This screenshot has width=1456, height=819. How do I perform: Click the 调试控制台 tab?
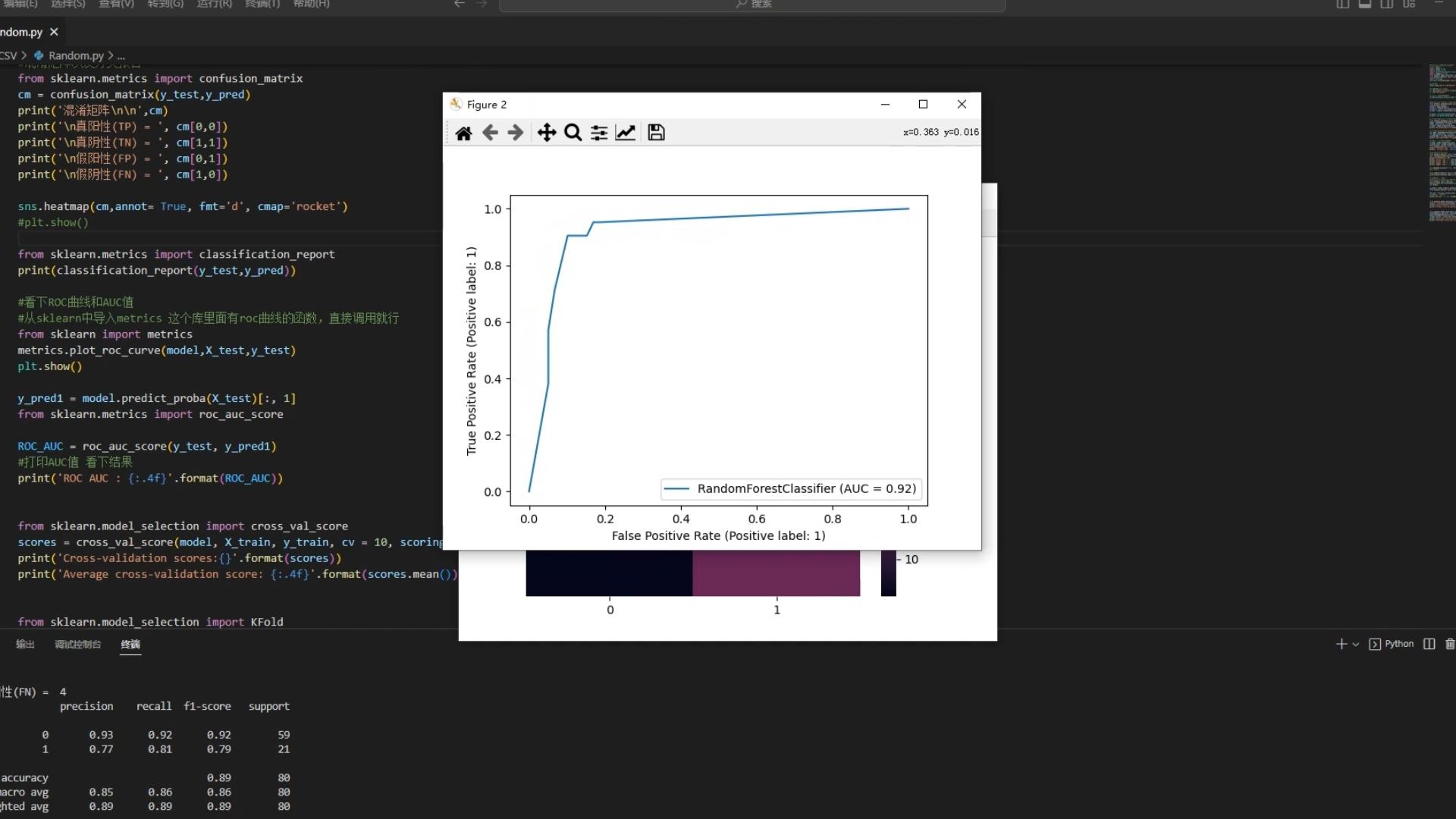(x=77, y=644)
